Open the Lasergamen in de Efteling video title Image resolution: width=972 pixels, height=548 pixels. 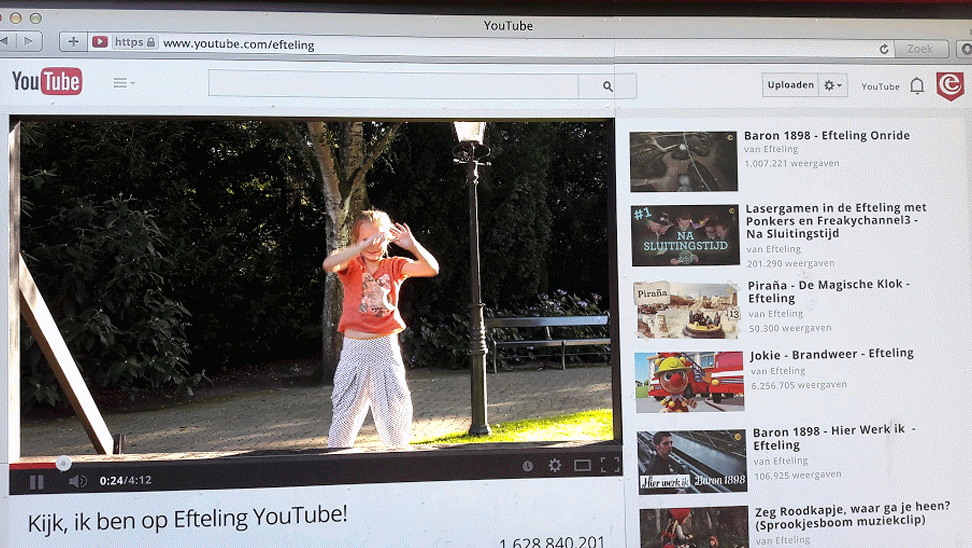pyautogui.click(x=836, y=220)
